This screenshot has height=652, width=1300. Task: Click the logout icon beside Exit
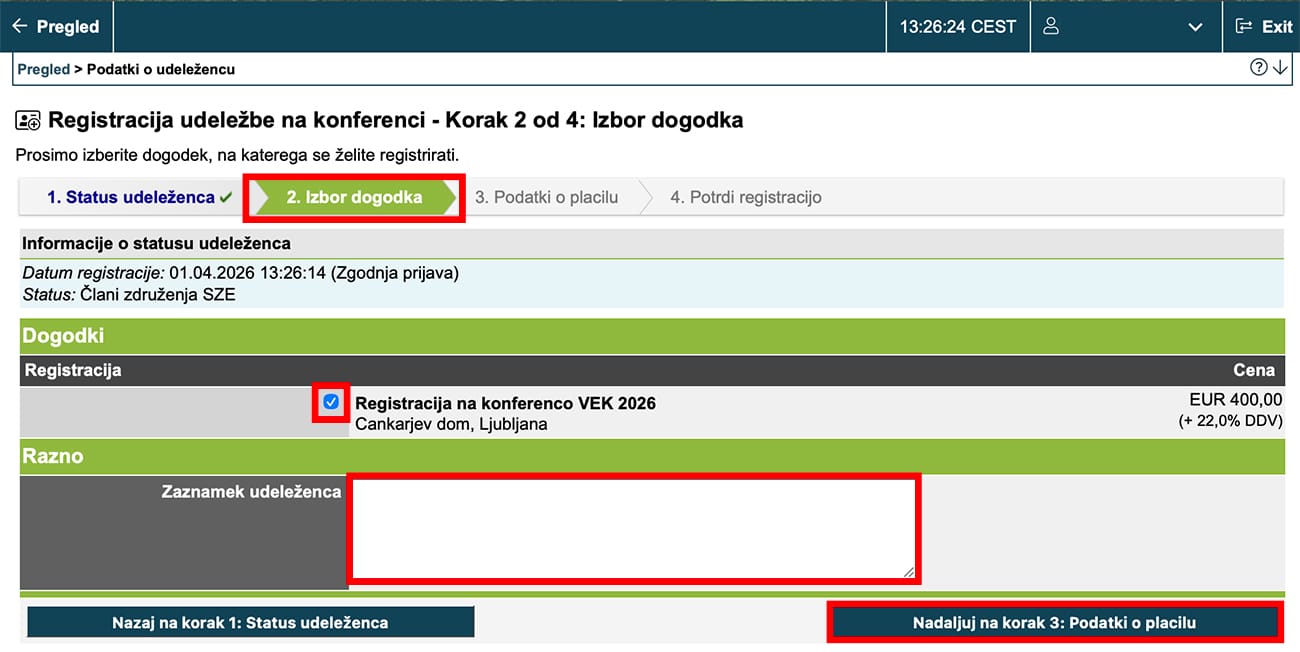pos(1243,26)
